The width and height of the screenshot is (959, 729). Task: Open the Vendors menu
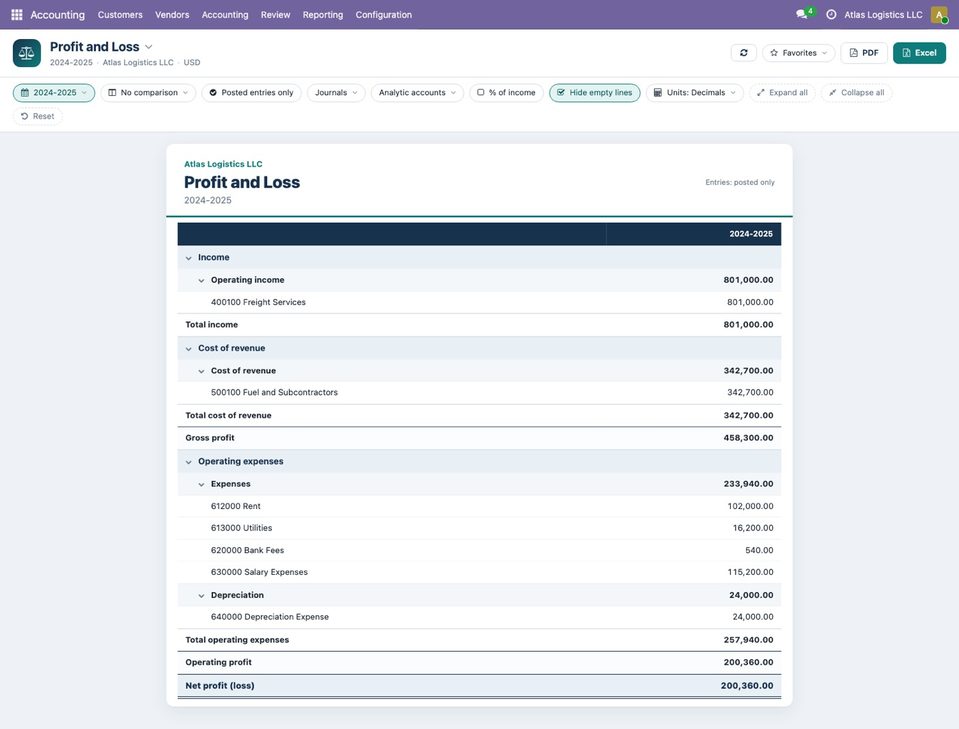pos(172,15)
